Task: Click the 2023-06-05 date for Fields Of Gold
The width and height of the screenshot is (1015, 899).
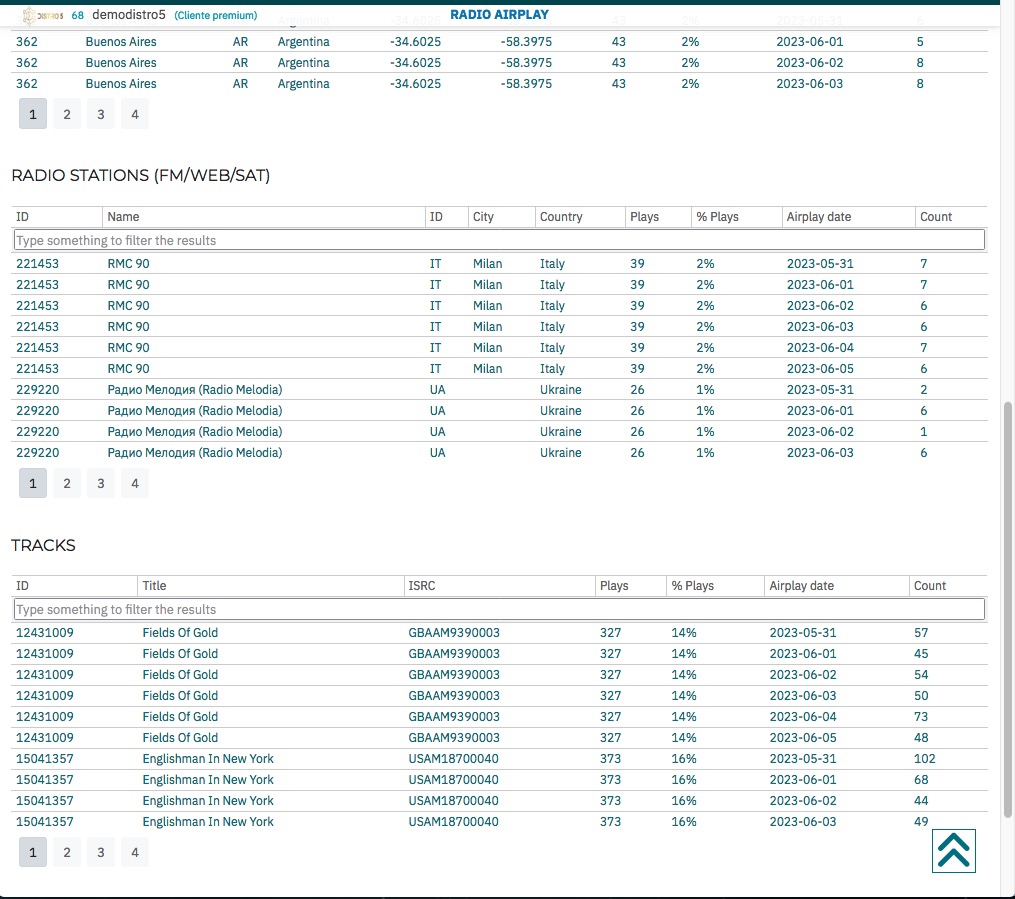Action: 803,737
